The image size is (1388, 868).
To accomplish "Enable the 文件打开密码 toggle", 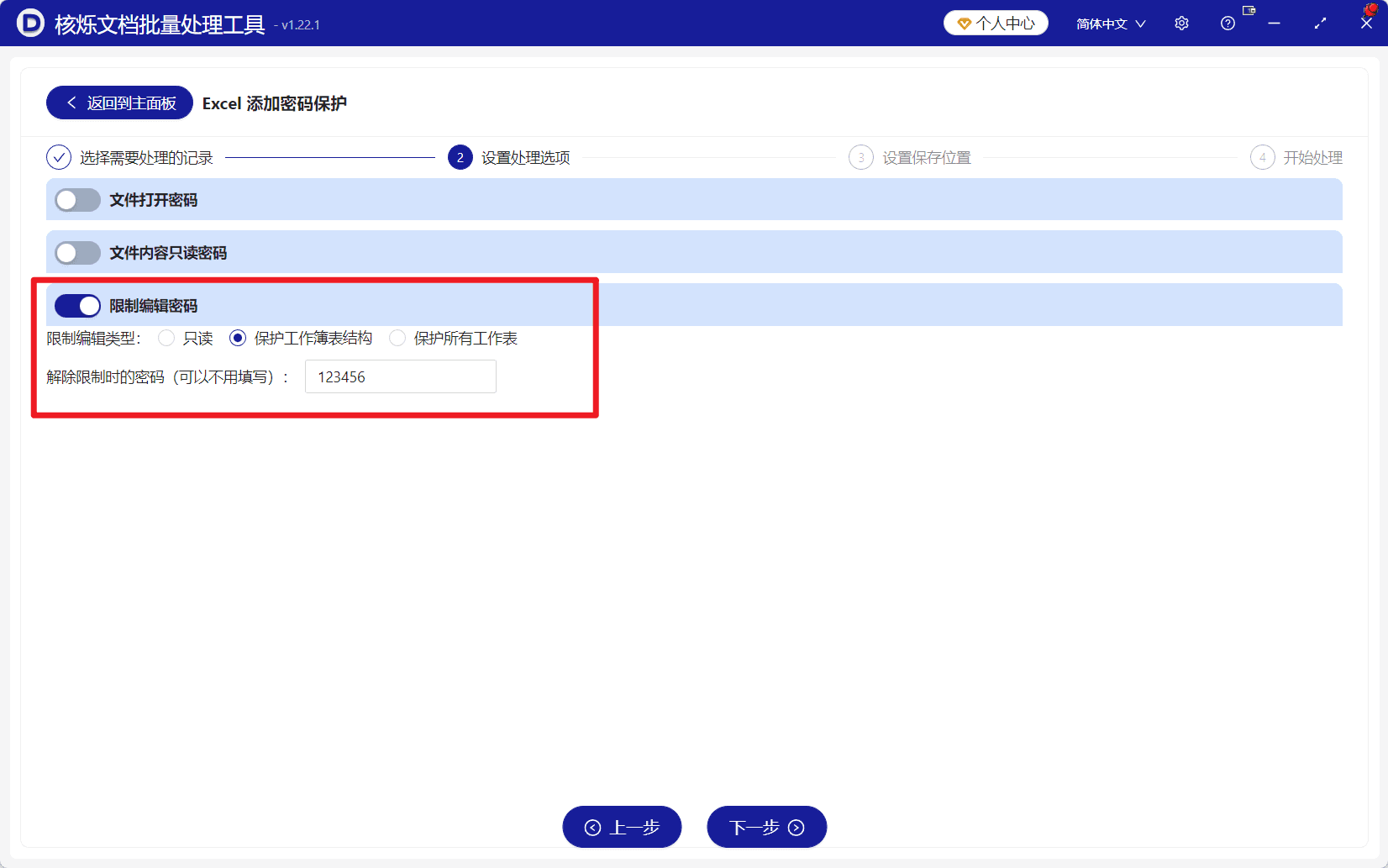I will pos(77,200).
